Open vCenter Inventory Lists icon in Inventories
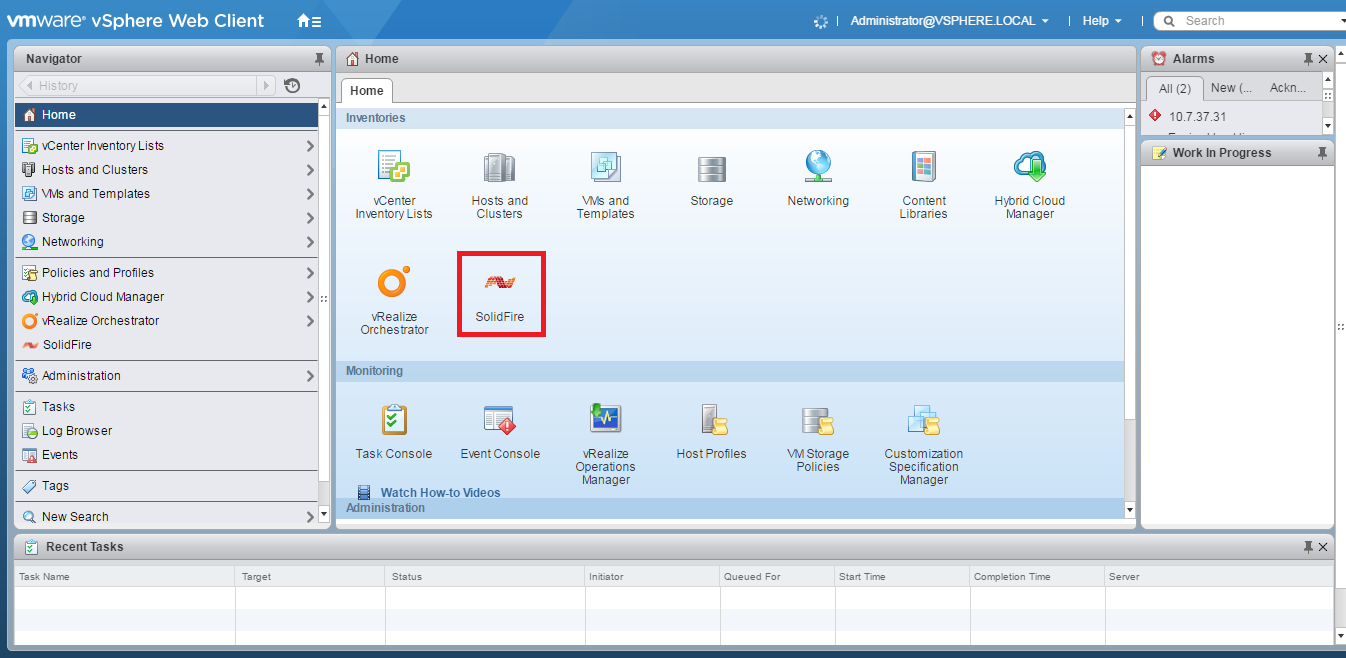 tap(394, 167)
